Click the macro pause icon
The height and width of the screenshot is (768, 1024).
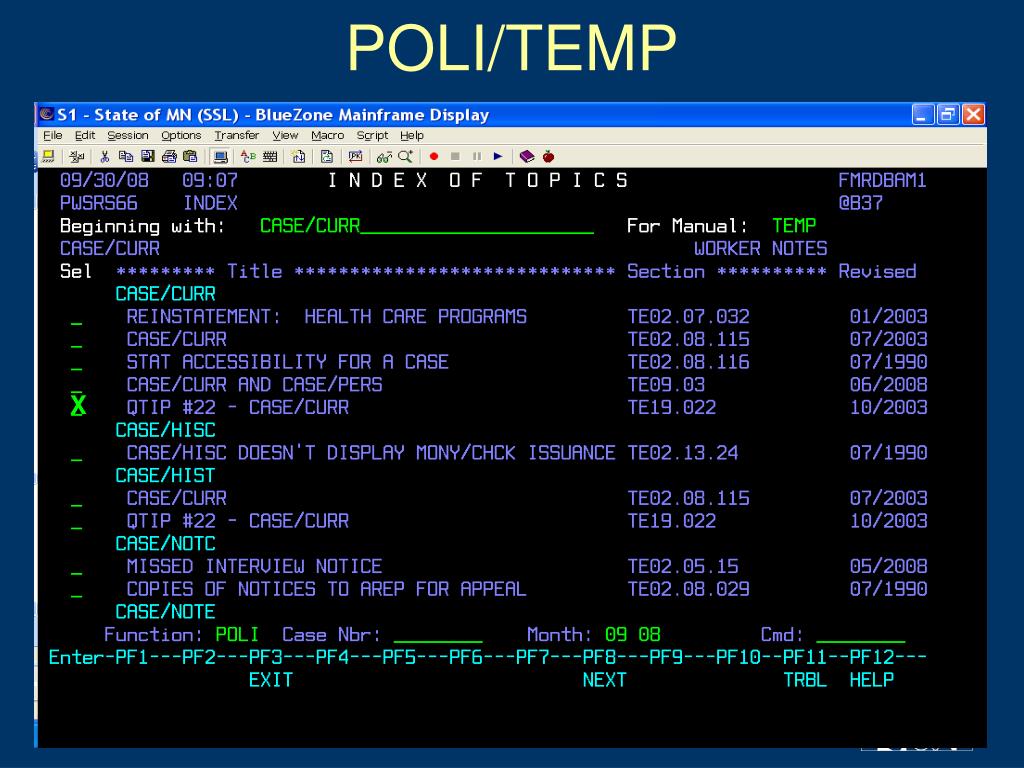pos(477,157)
